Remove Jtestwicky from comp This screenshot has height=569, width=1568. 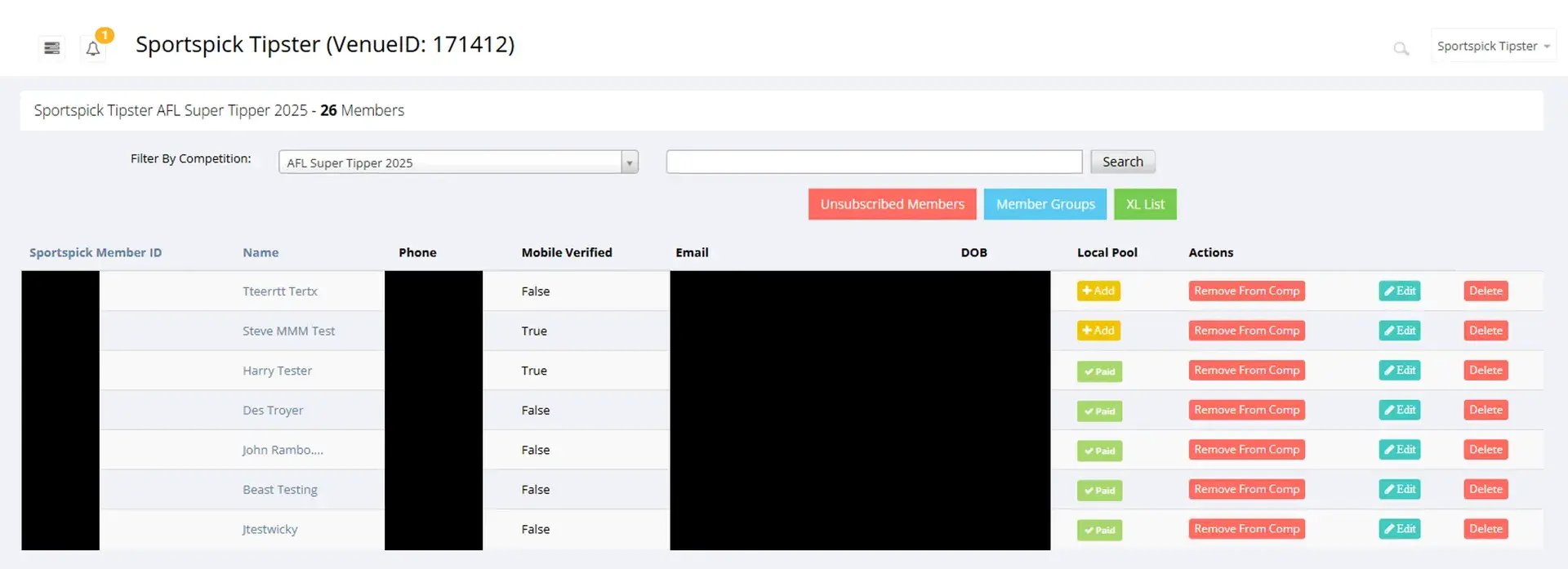click(1246, 529)
